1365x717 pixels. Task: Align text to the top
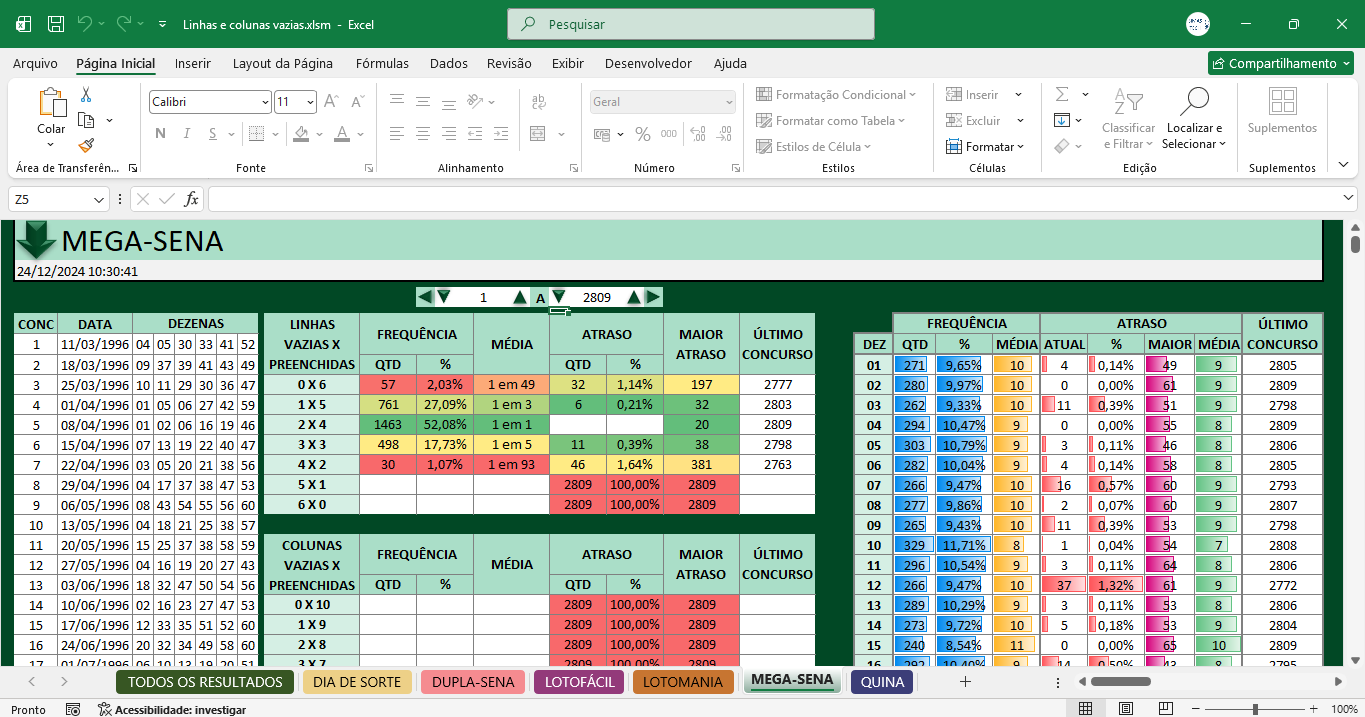(397, 101)
